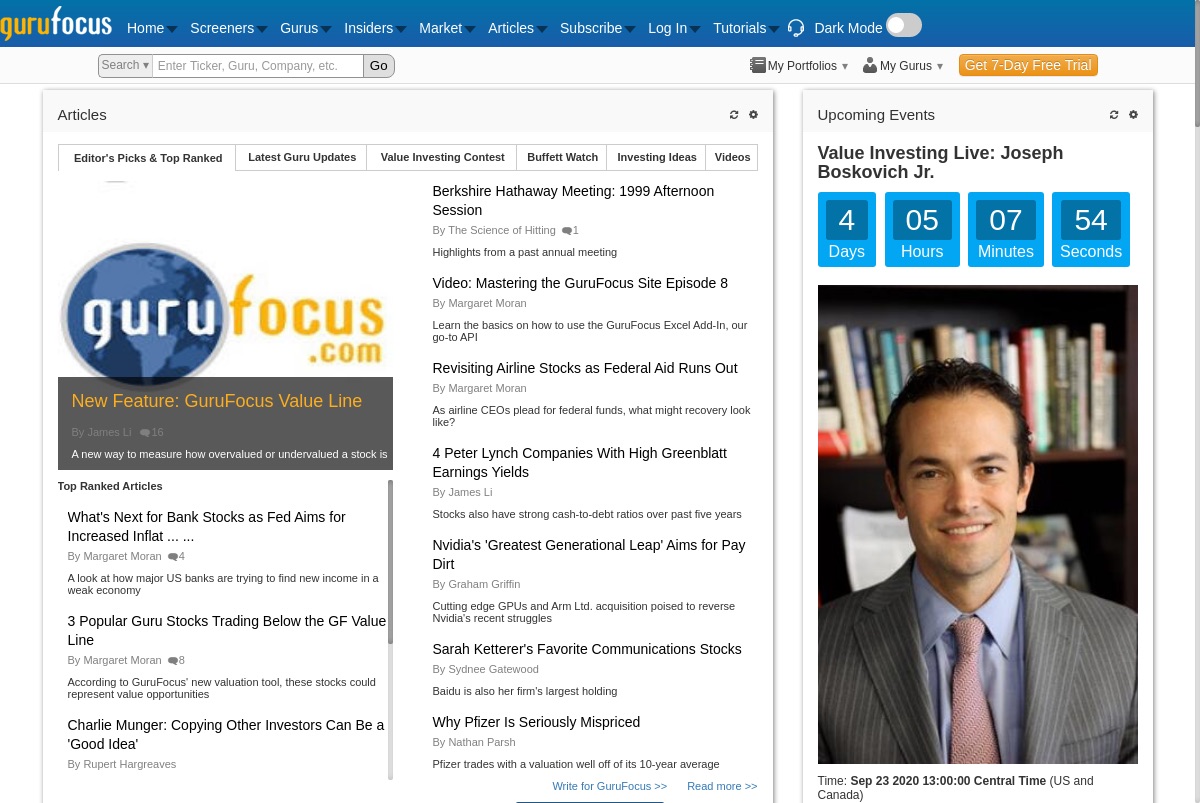Select Editor's Picks & Top Ranked tab
The image size is (1200, 803).
148,158
